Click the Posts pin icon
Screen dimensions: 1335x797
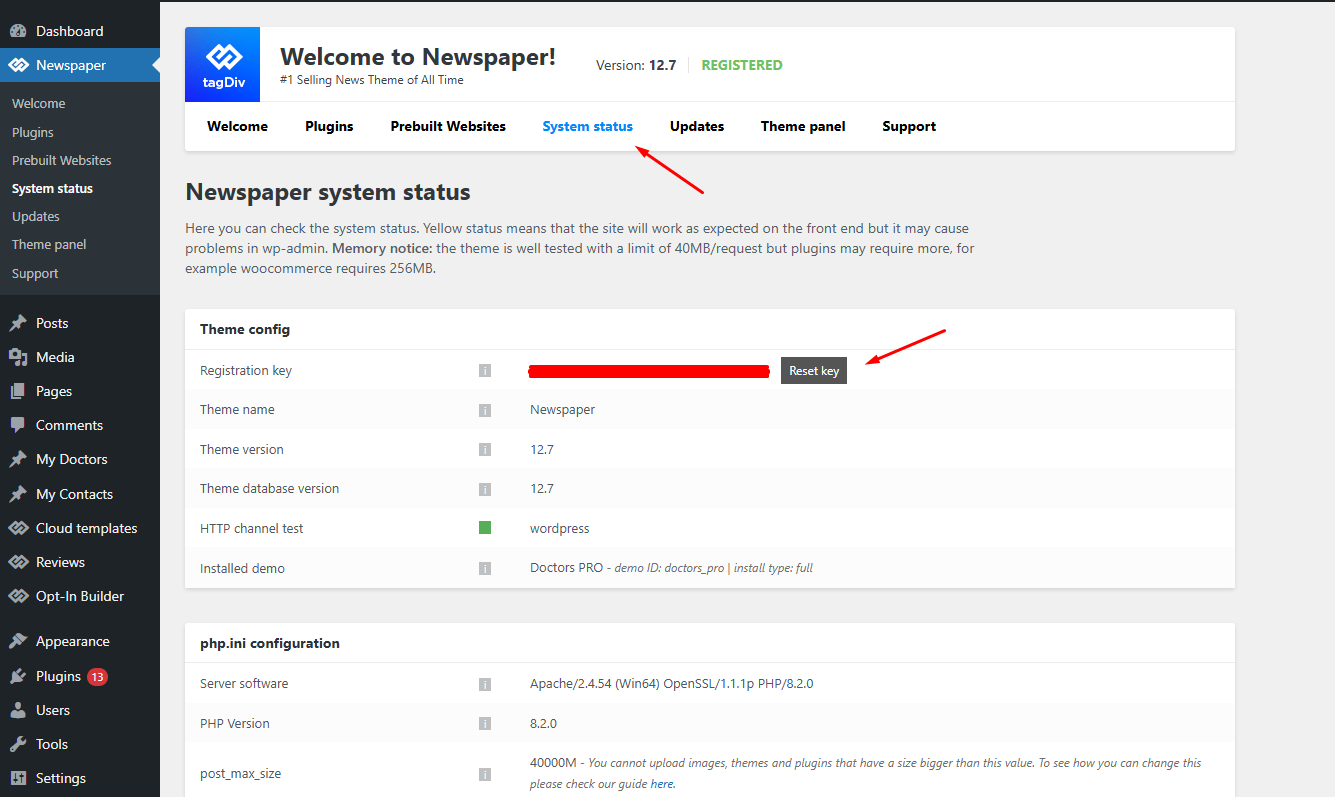[18, 323]
